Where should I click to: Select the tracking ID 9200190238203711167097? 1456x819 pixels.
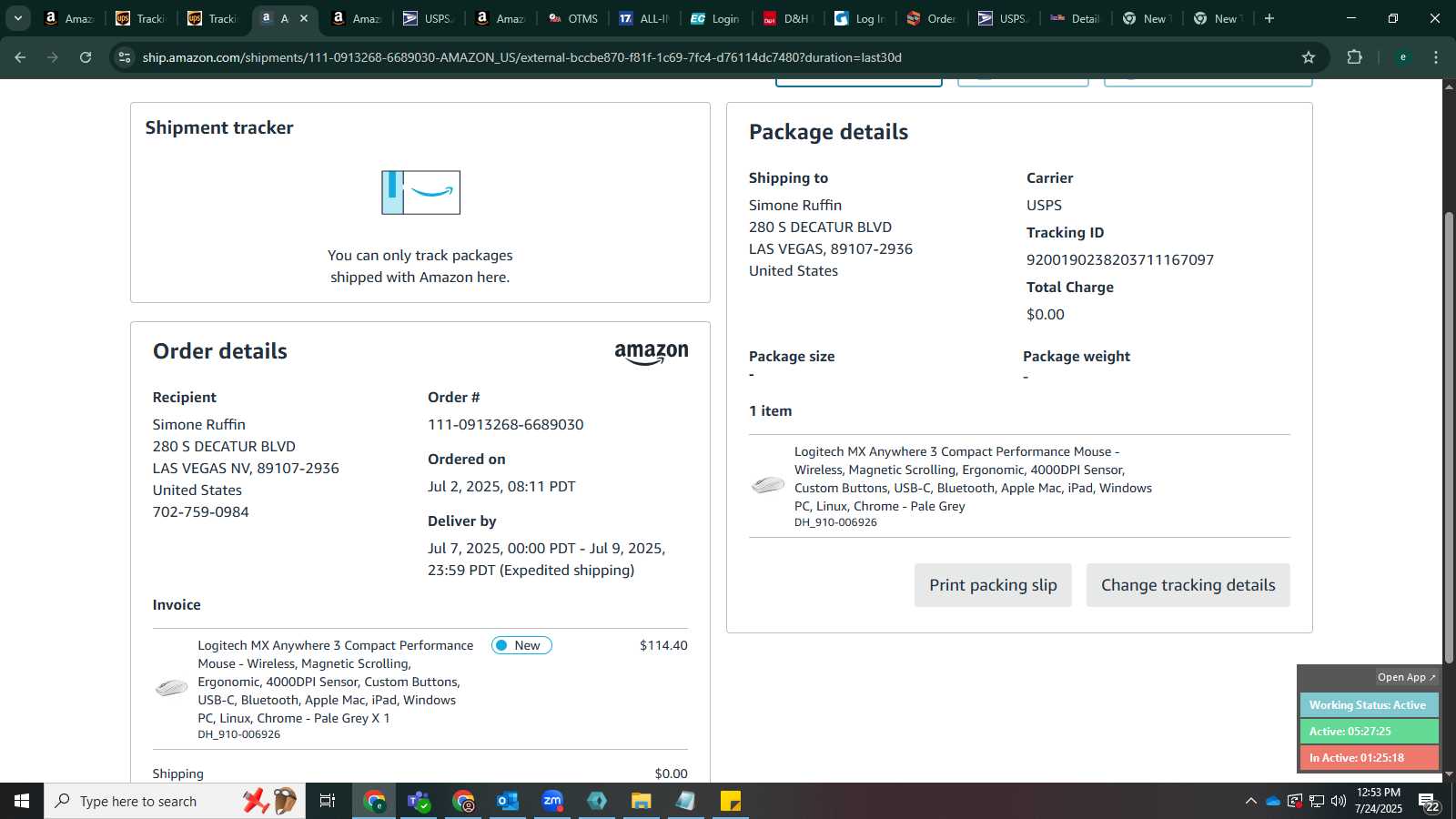pos(1120,260)
